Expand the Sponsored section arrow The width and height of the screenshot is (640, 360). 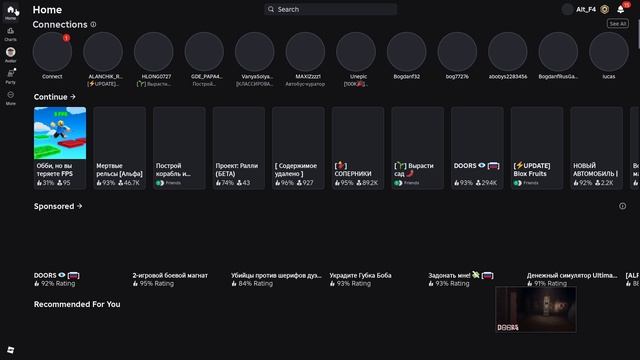(80, 206)
